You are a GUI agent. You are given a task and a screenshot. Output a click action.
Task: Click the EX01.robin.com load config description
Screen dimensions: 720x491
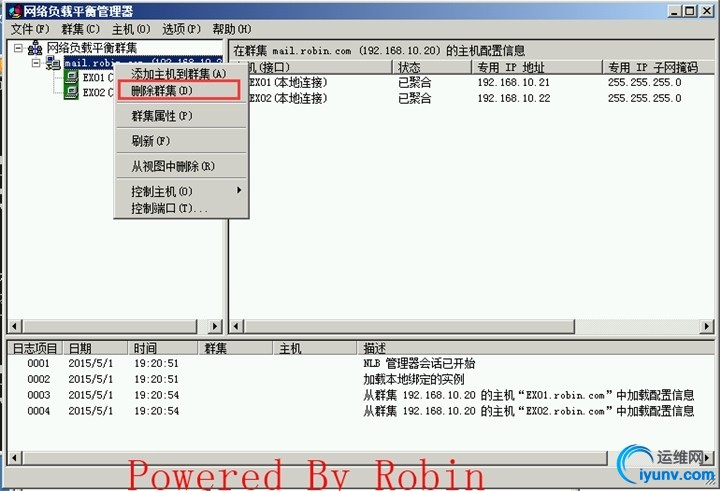pos(529,395)
